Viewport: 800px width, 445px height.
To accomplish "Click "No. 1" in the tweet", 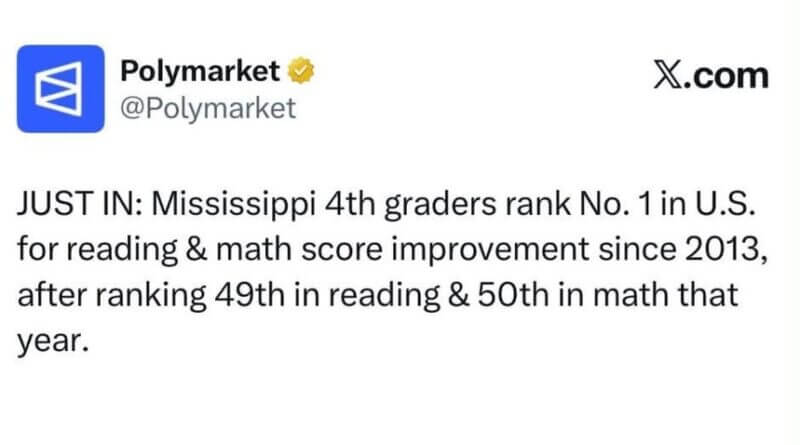I will tap(616, 204).
